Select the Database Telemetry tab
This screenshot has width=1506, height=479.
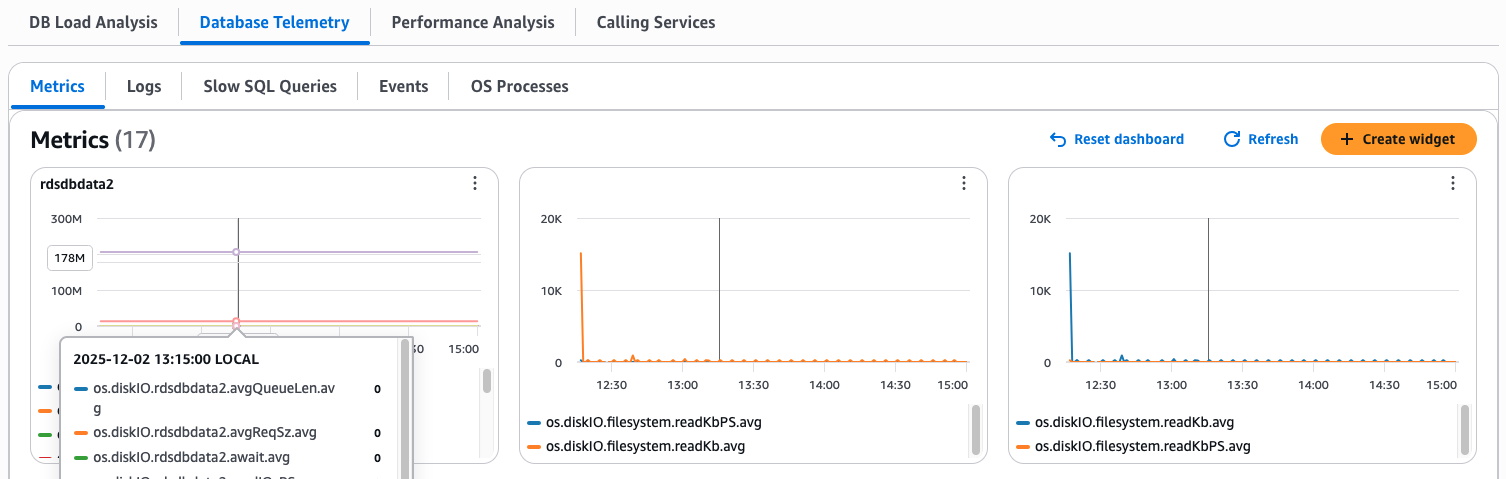274,22
